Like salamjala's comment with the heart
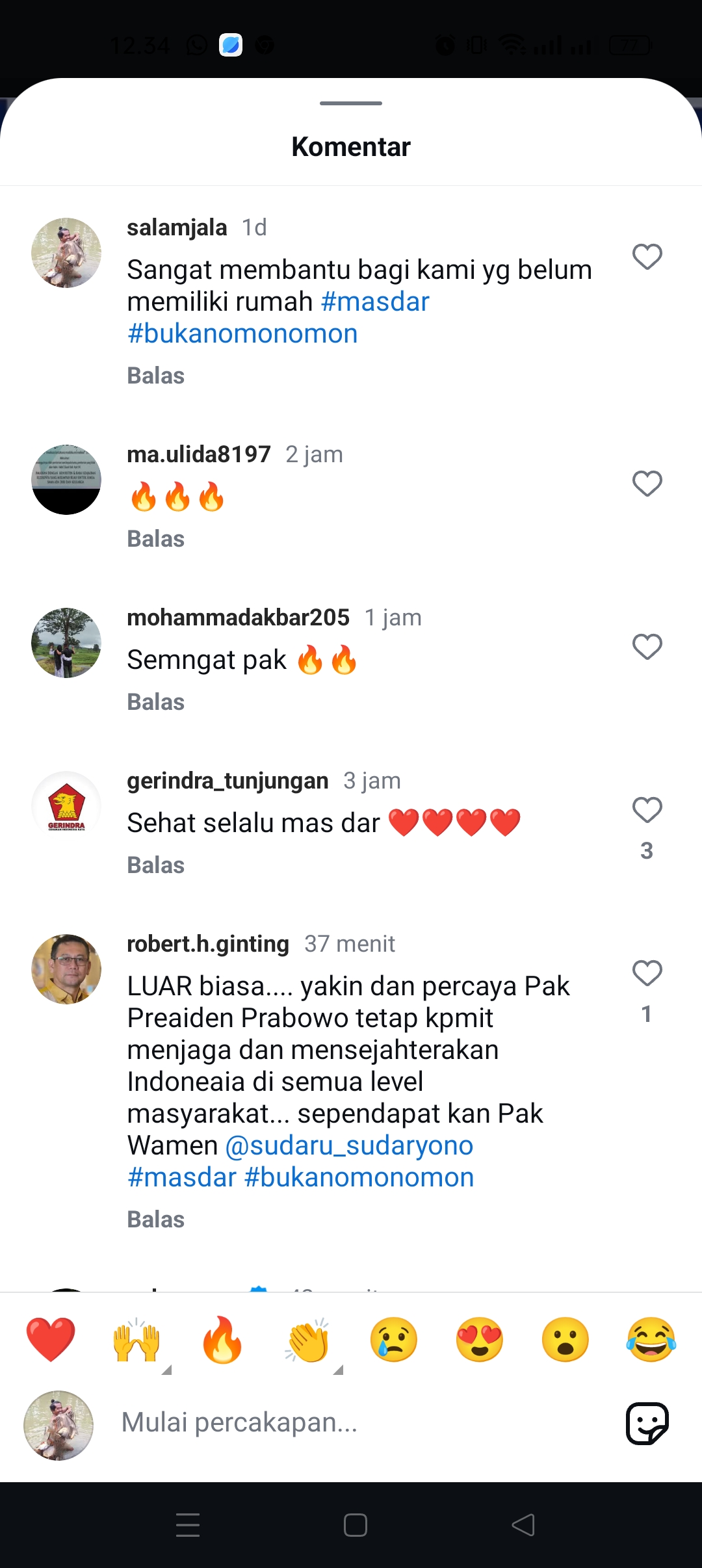This screenshot has height=1568, width=702. (x=647, y=257)
